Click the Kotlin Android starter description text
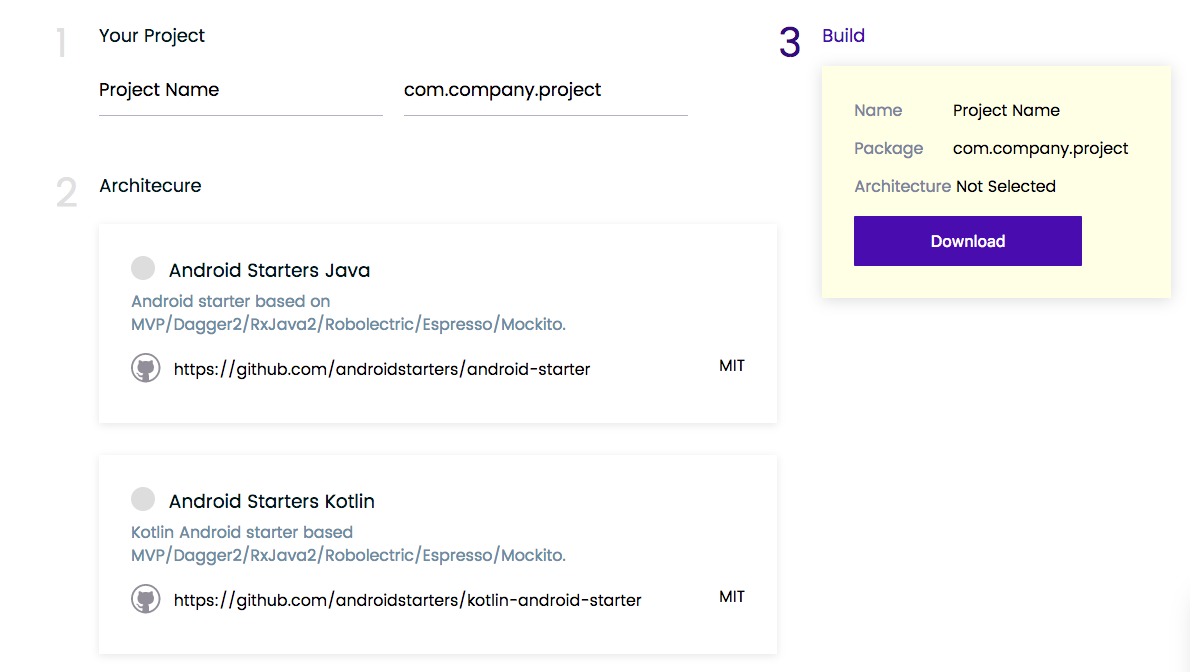The image size is (1190, 672). coord(348,544)
